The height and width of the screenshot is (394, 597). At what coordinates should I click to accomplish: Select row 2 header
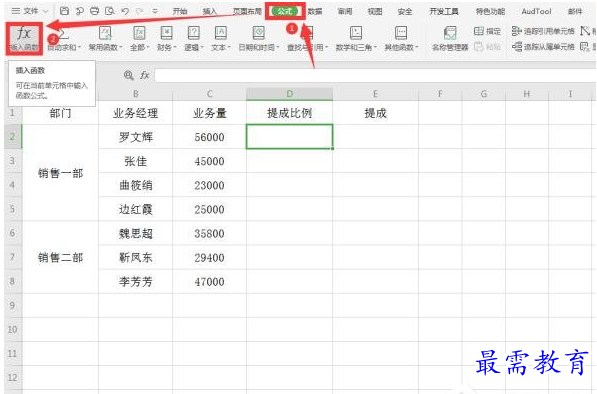point(13,136)
